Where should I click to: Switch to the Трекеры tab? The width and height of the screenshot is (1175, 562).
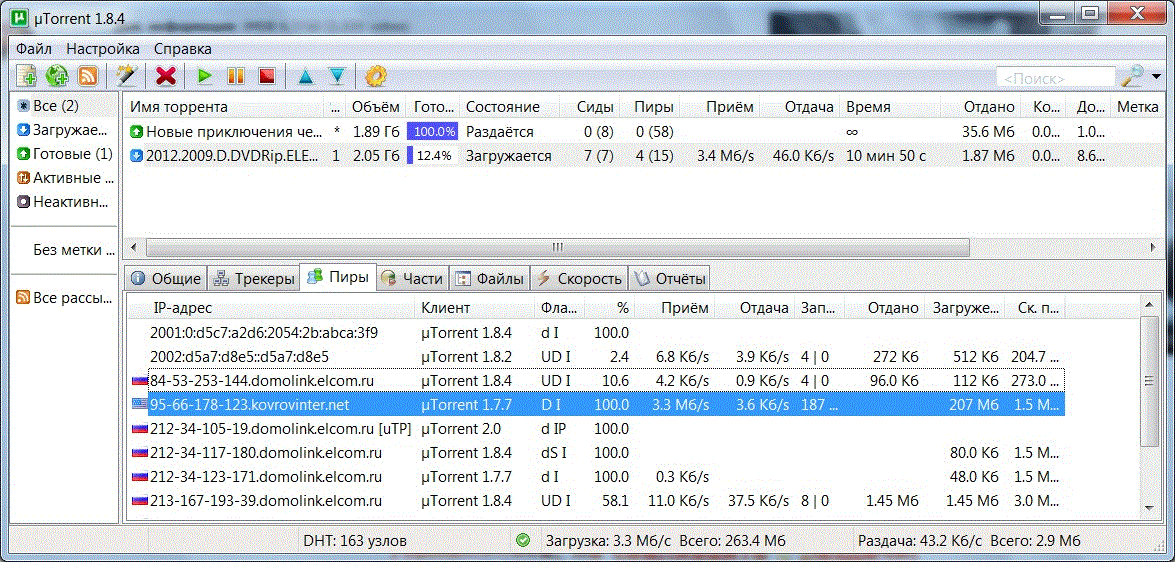253,280
